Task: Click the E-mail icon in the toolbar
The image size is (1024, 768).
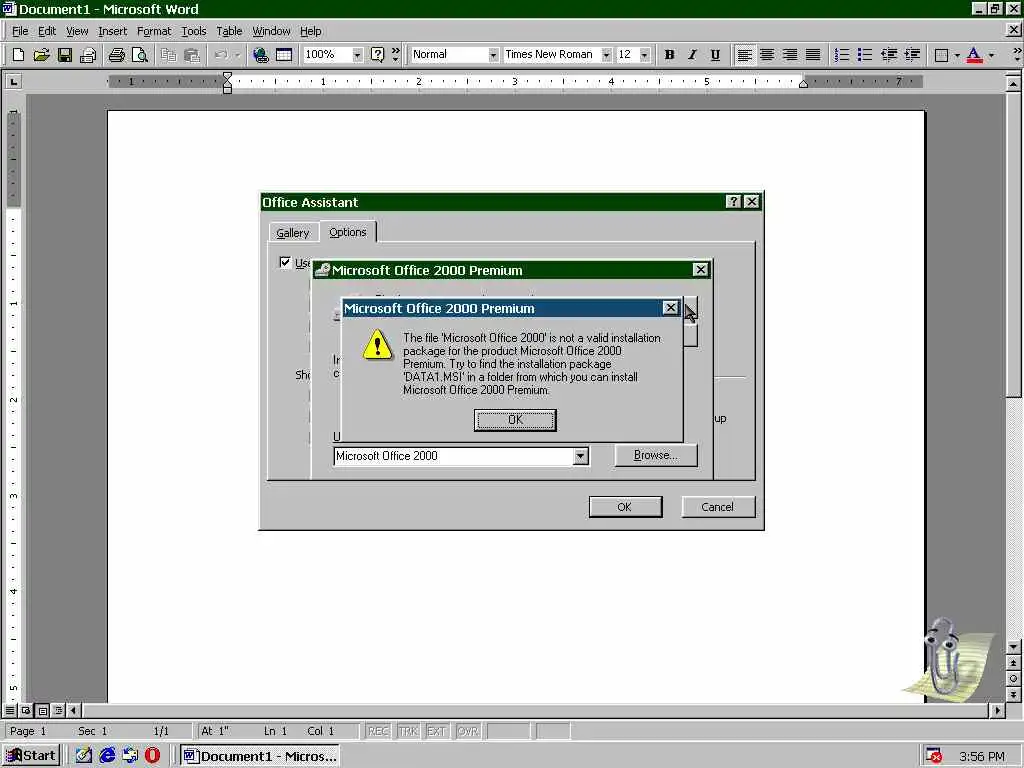Action: point(88,55)
